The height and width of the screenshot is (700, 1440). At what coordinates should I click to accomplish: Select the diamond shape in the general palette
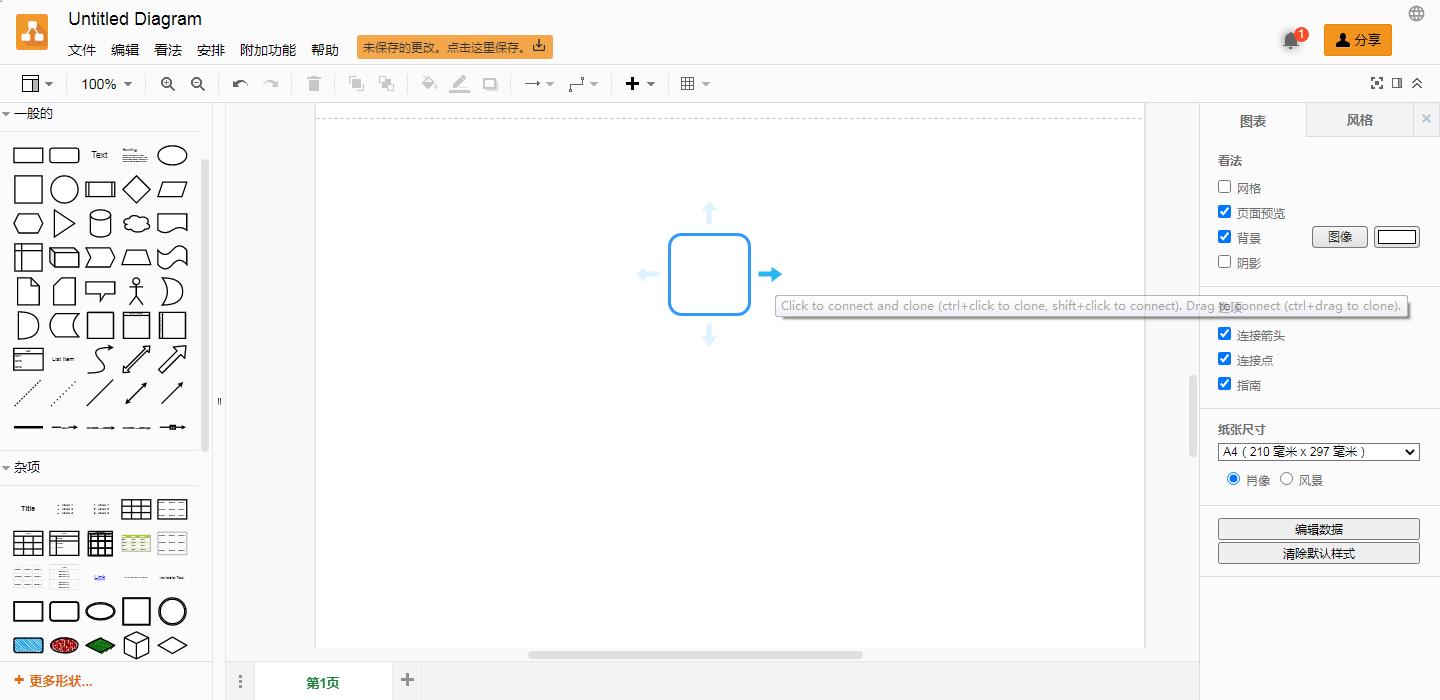[x=136, y=189]
